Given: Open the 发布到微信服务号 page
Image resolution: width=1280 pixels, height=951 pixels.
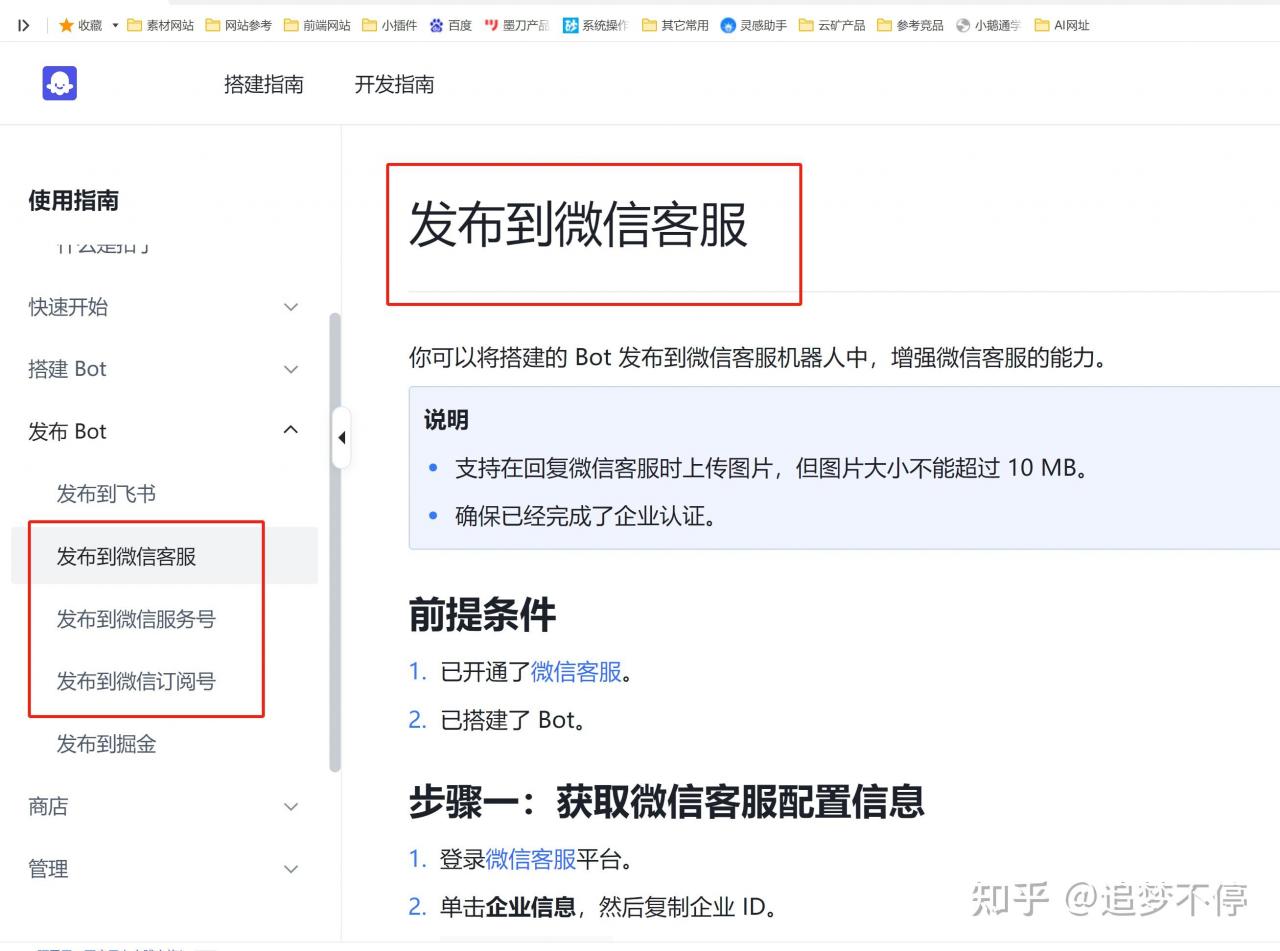Looking at the screenshot, I should click(x=136, y=619).
